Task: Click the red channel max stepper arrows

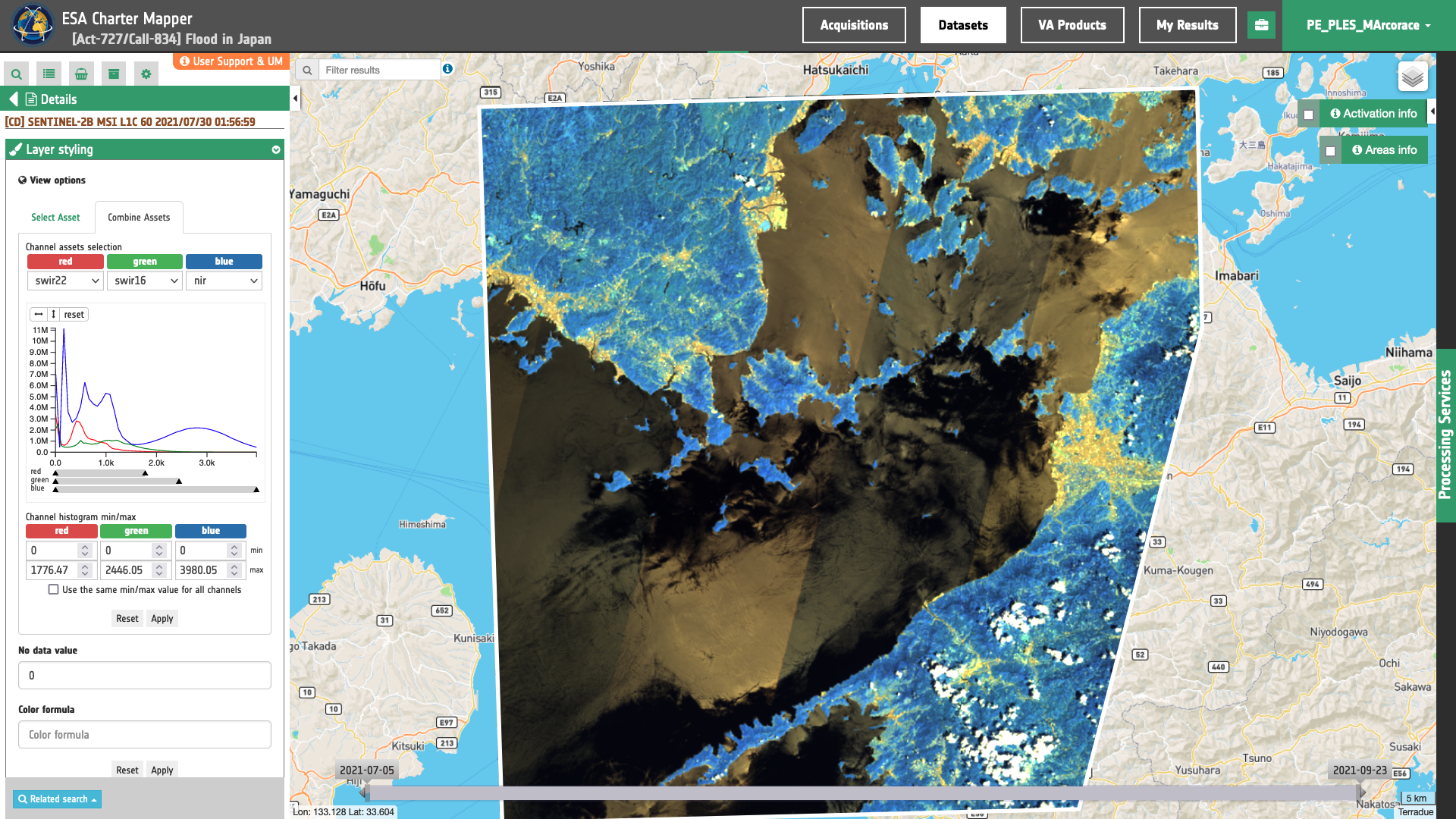Action: pyautogui.click(x=85, y=570)
